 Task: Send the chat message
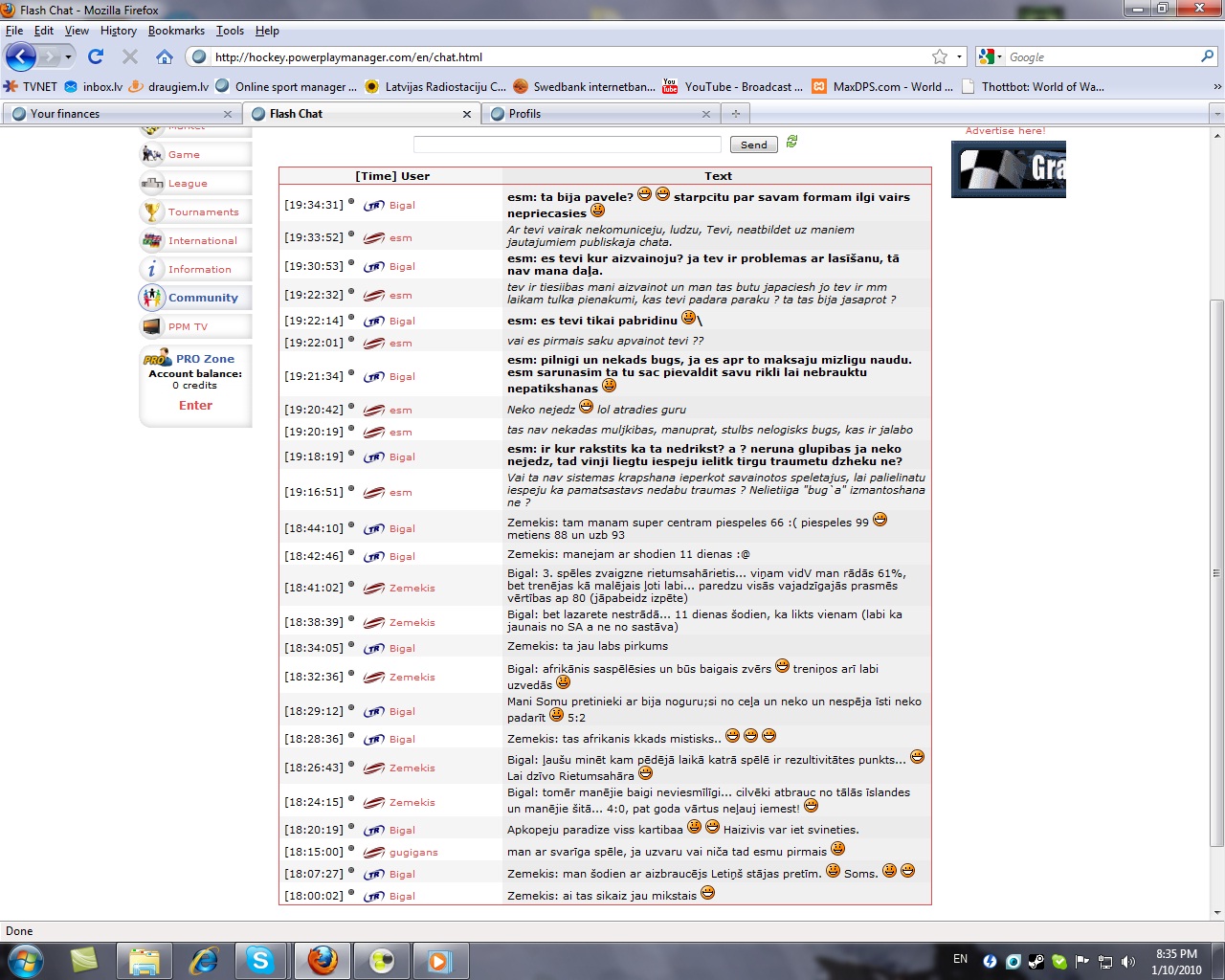pyautogui.click(x=754, y=145)
